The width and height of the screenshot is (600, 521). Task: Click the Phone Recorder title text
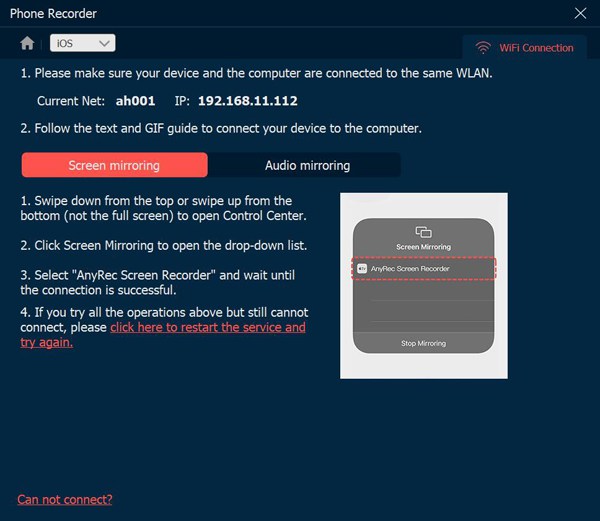(x=53, y=14)
